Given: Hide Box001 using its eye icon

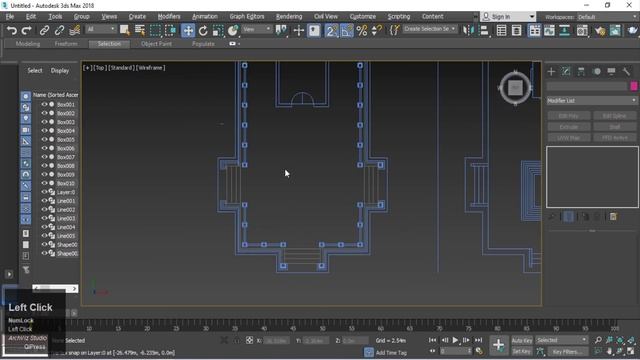Looking at the screenshot, I should [x=44, y=104].
